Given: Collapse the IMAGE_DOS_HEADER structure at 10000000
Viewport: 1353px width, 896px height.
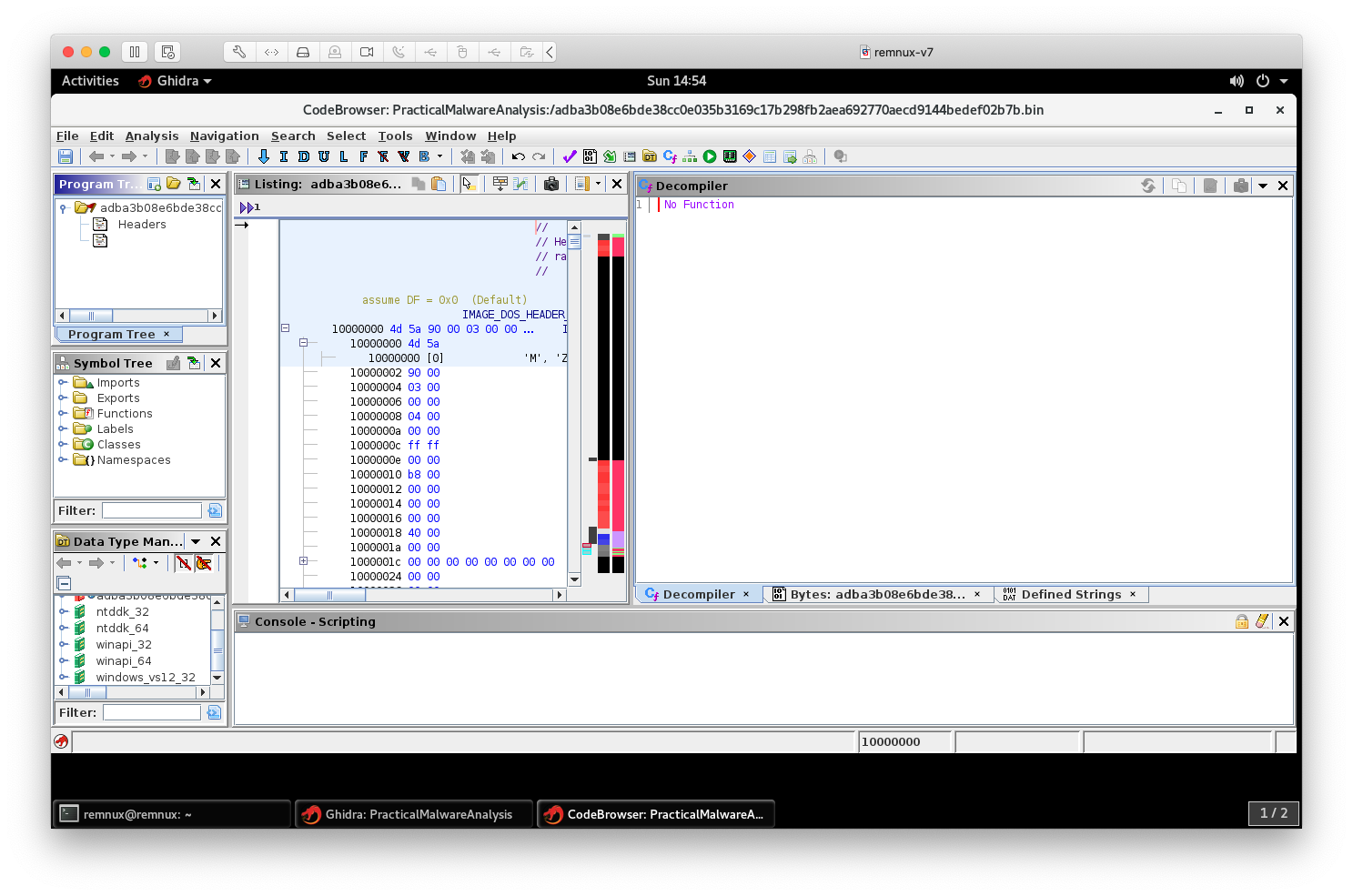Looking at the screenshot, I should pyautogui.click(x=284, y=328).
